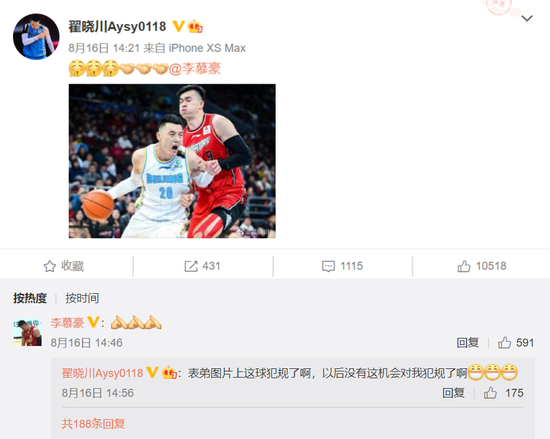Viewport: 550px width, 439px height.
Task: Open the 翟晓川Aysy0118 username in the post header
Action: pyautogui.click(x=117, y=27)
